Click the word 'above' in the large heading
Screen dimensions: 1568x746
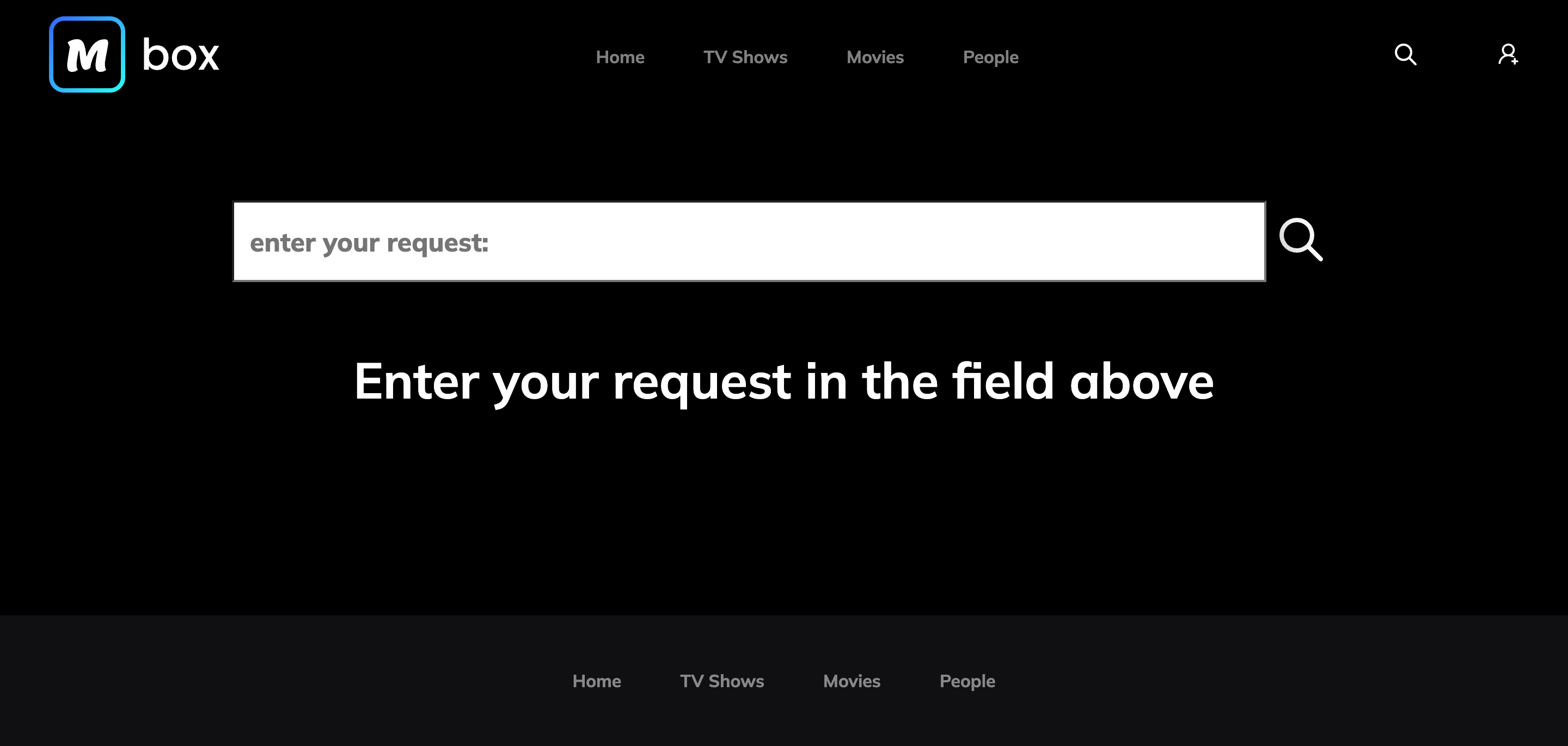point(1142,381)
